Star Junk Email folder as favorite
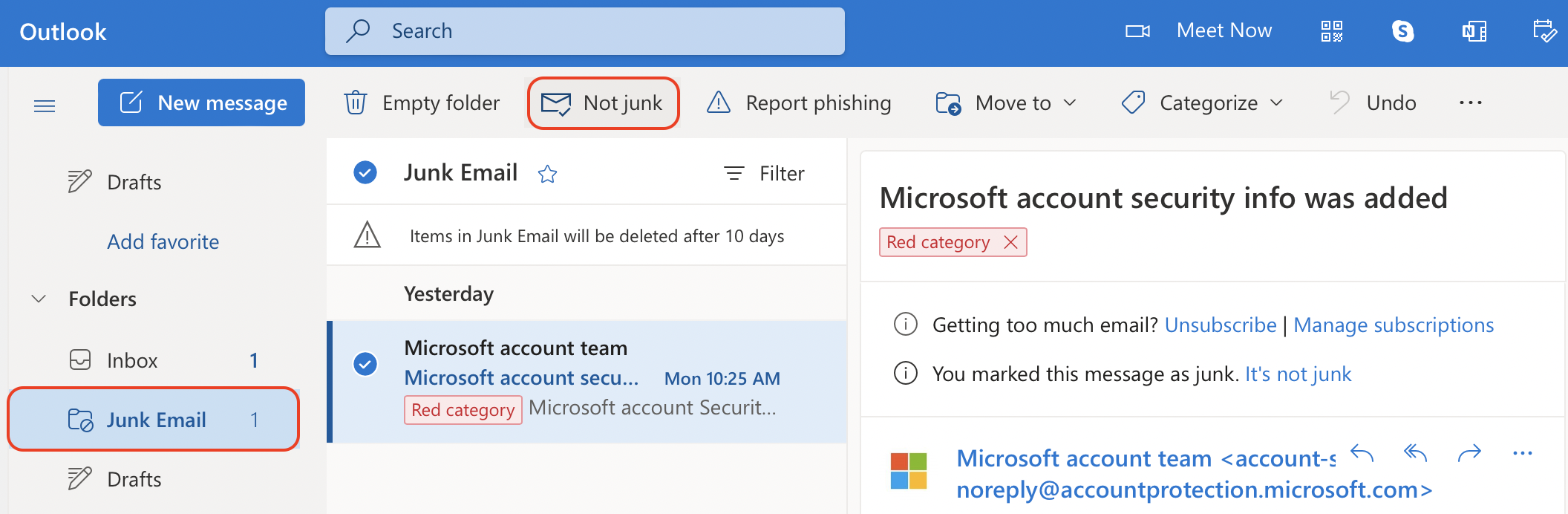This screenshot has height=514, width=1568. 548,174
